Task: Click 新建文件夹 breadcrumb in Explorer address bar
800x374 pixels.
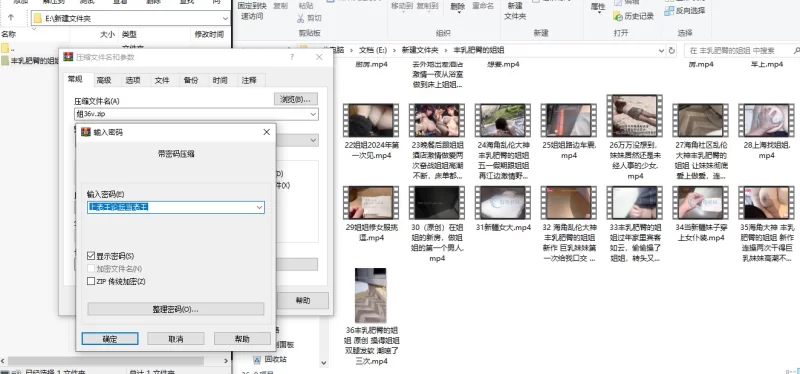Action: tap(420, 51)
